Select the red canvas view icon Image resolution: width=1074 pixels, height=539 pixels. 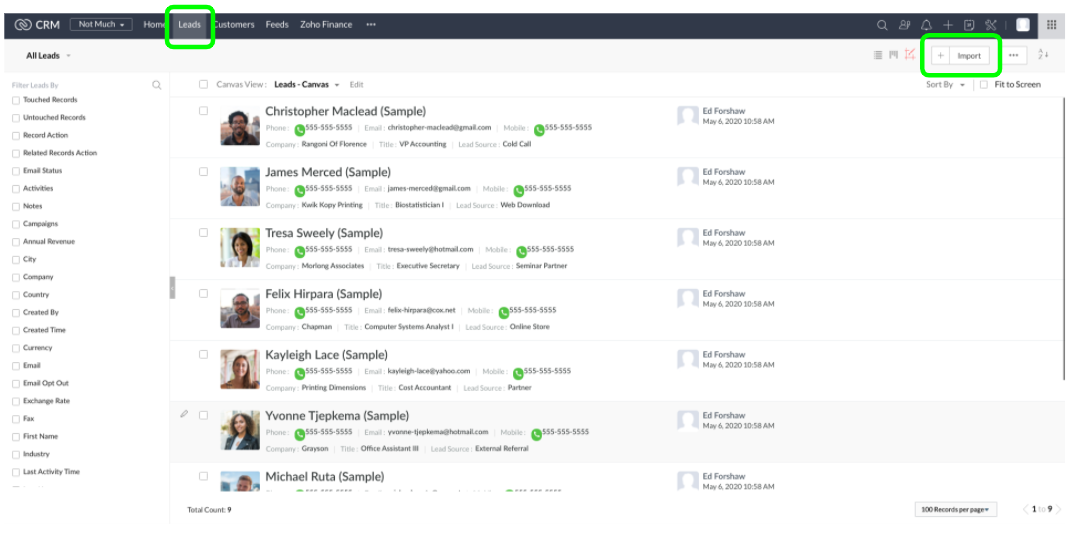[910, 54]
